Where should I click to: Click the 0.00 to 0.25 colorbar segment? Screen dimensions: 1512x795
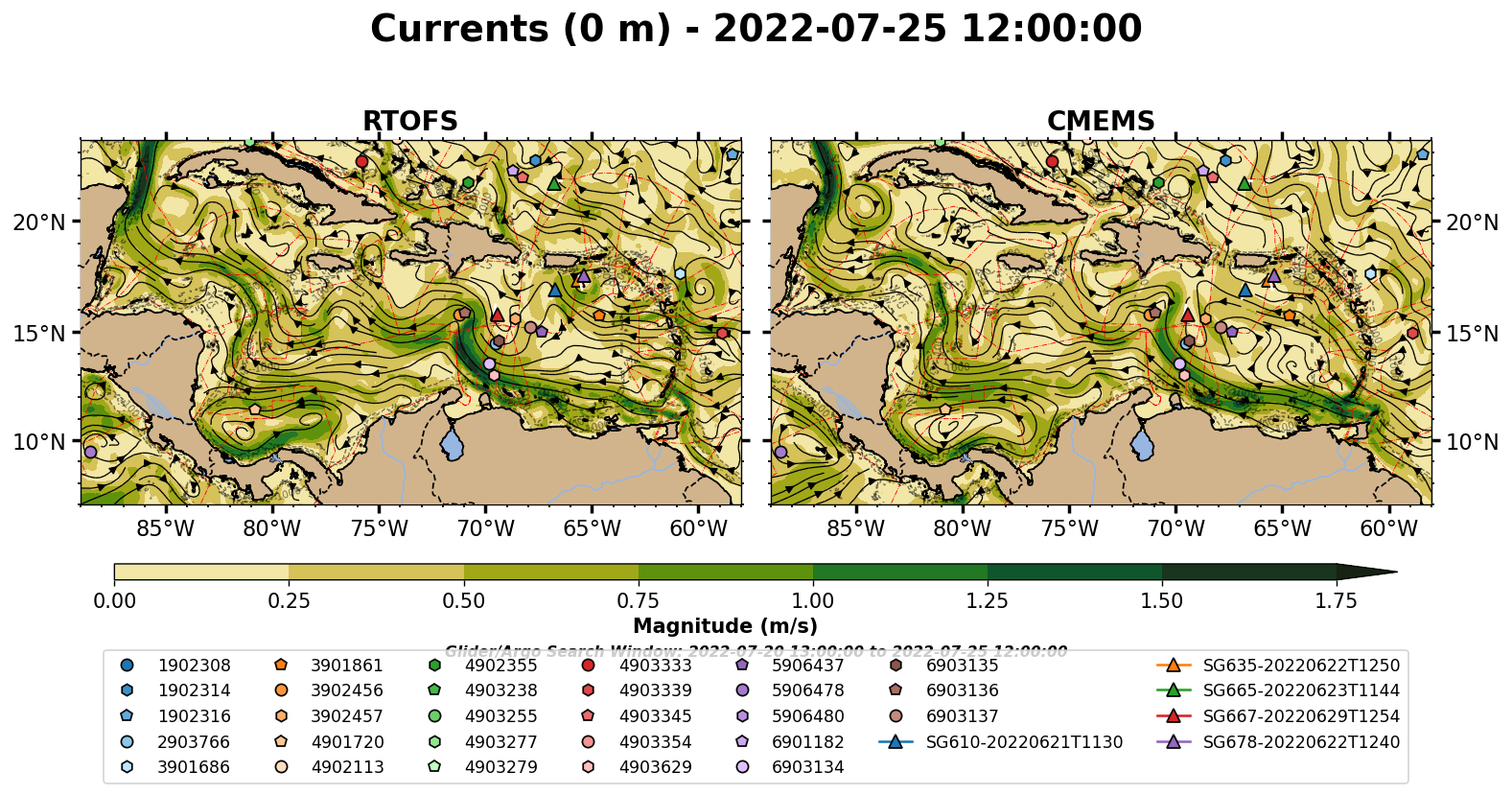pos(201,572)
